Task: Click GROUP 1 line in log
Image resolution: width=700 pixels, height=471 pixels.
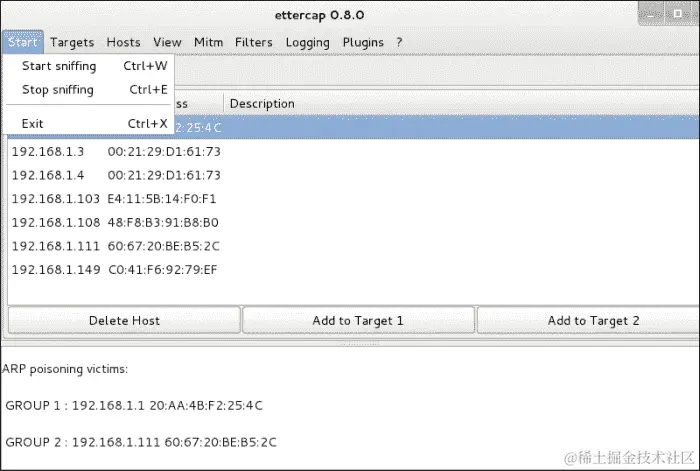Action: point(134,406)
